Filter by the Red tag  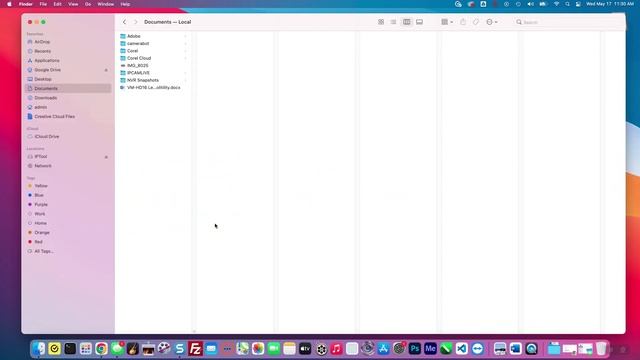38,242
